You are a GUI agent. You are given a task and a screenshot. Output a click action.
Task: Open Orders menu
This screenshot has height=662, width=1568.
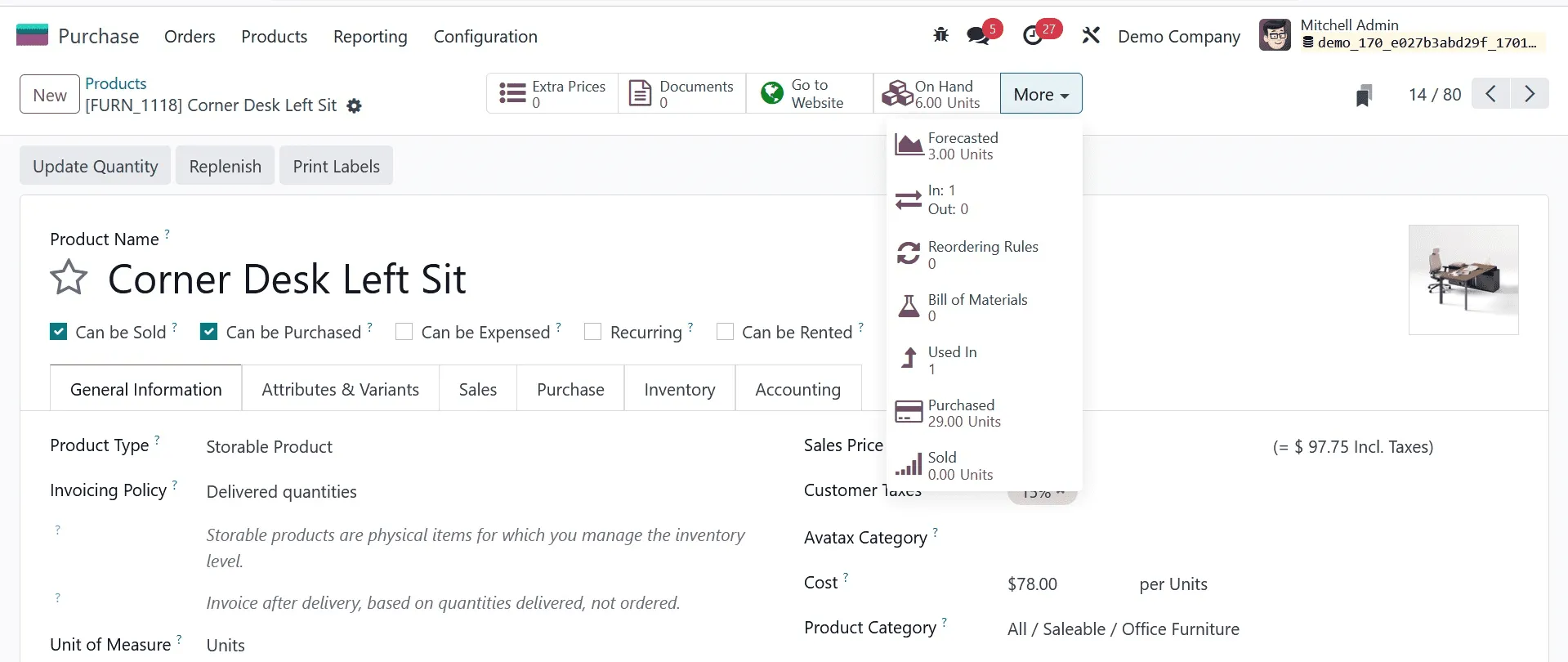tap(190, 36)
